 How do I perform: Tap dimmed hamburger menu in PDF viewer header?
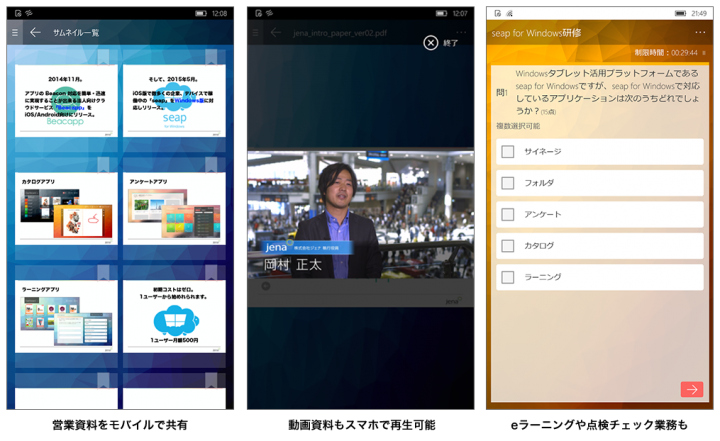(x=256, y=33)
